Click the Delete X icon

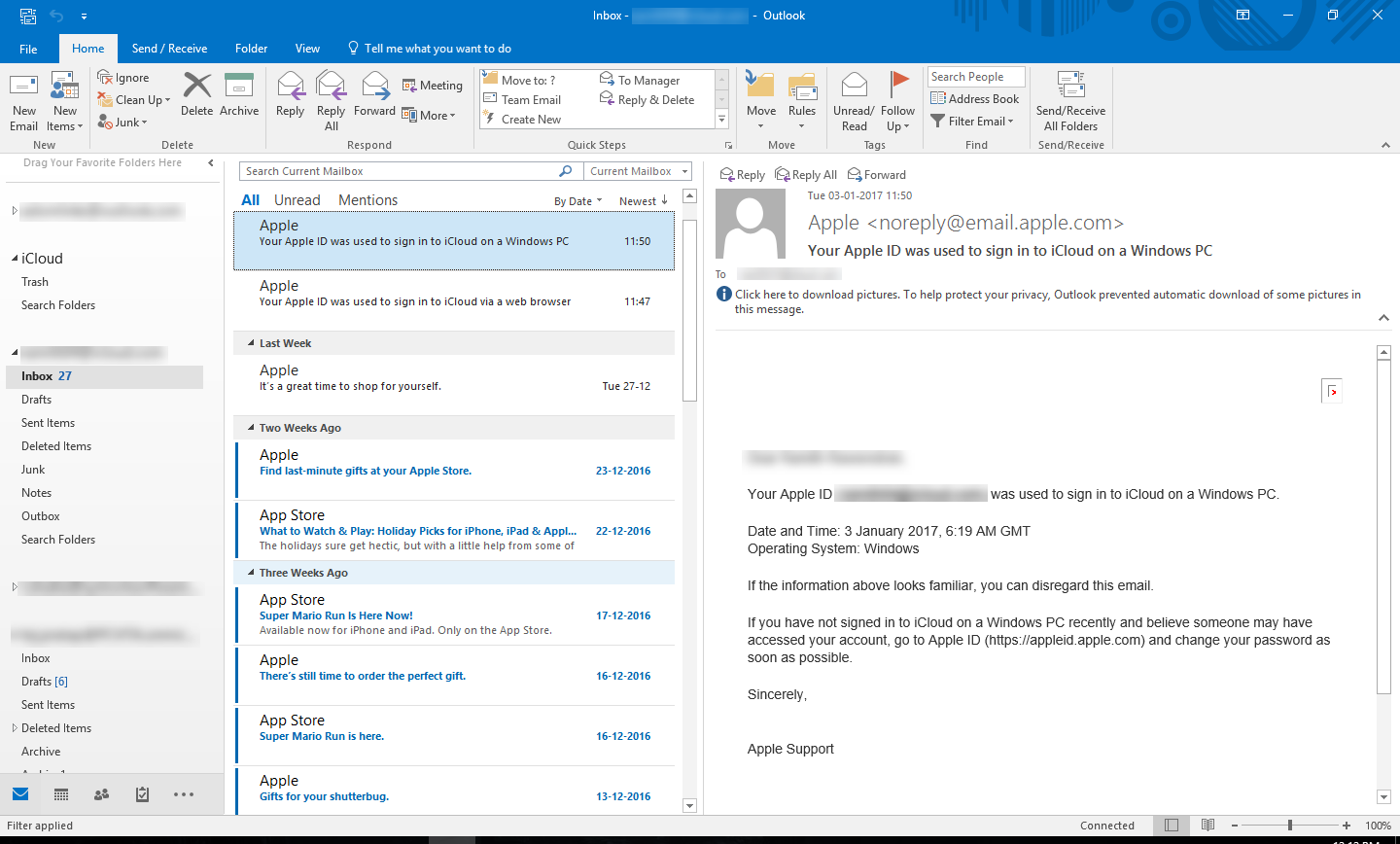197,86
